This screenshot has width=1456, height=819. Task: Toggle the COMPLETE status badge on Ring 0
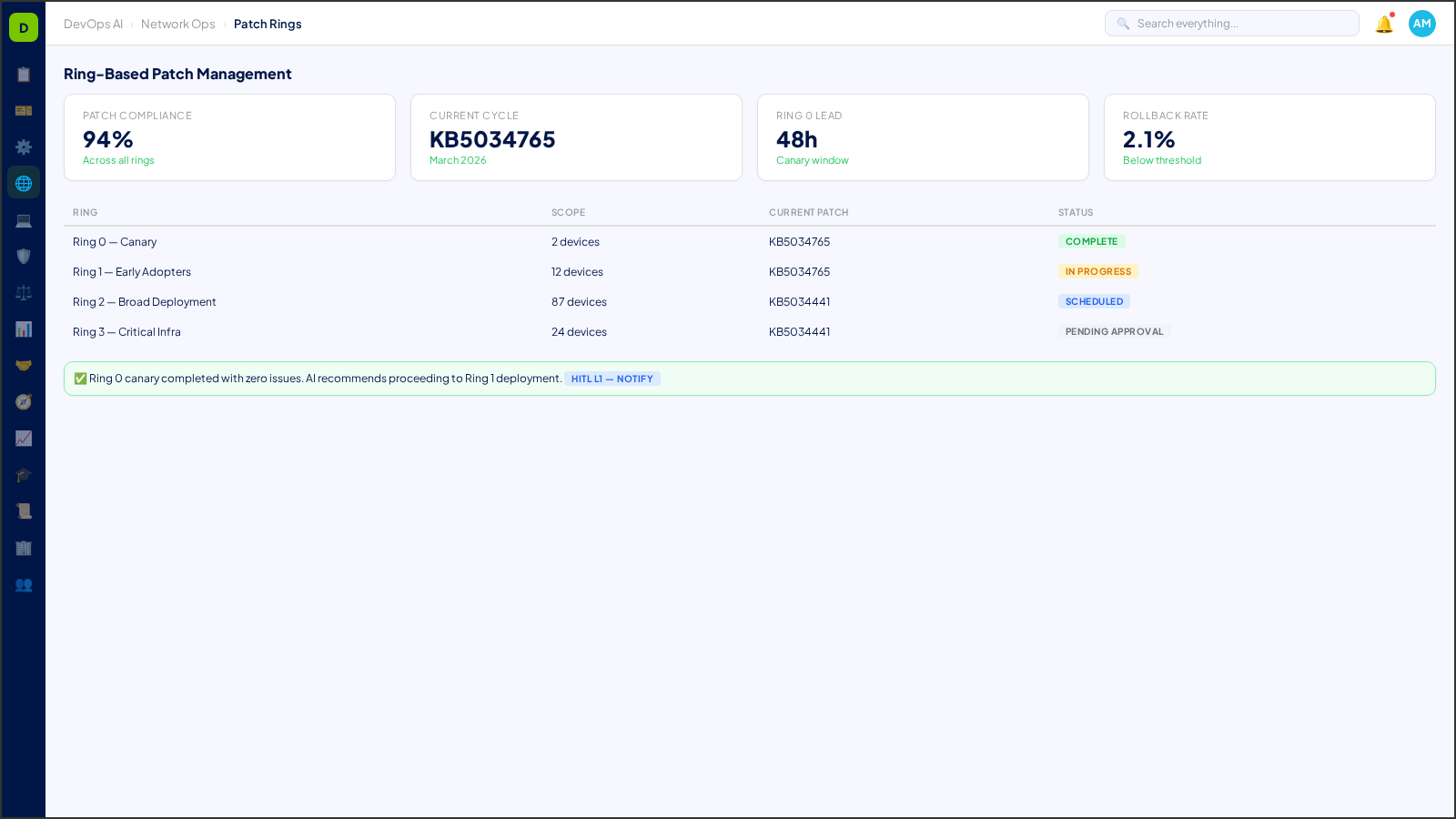pos(1092,241)
